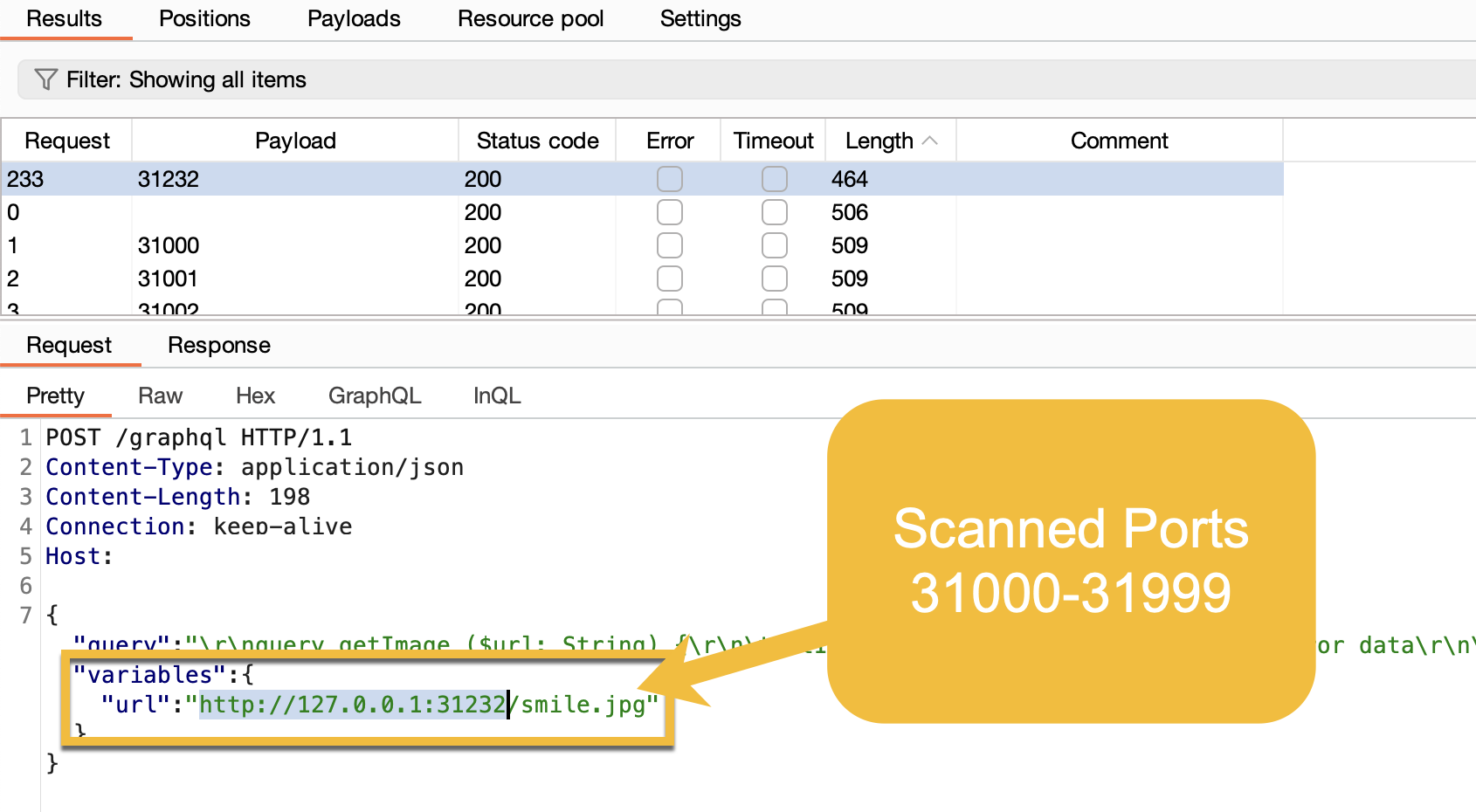Open the Resource pool tab
This screenshot has width=1476, height=812.
click(531, 18)
